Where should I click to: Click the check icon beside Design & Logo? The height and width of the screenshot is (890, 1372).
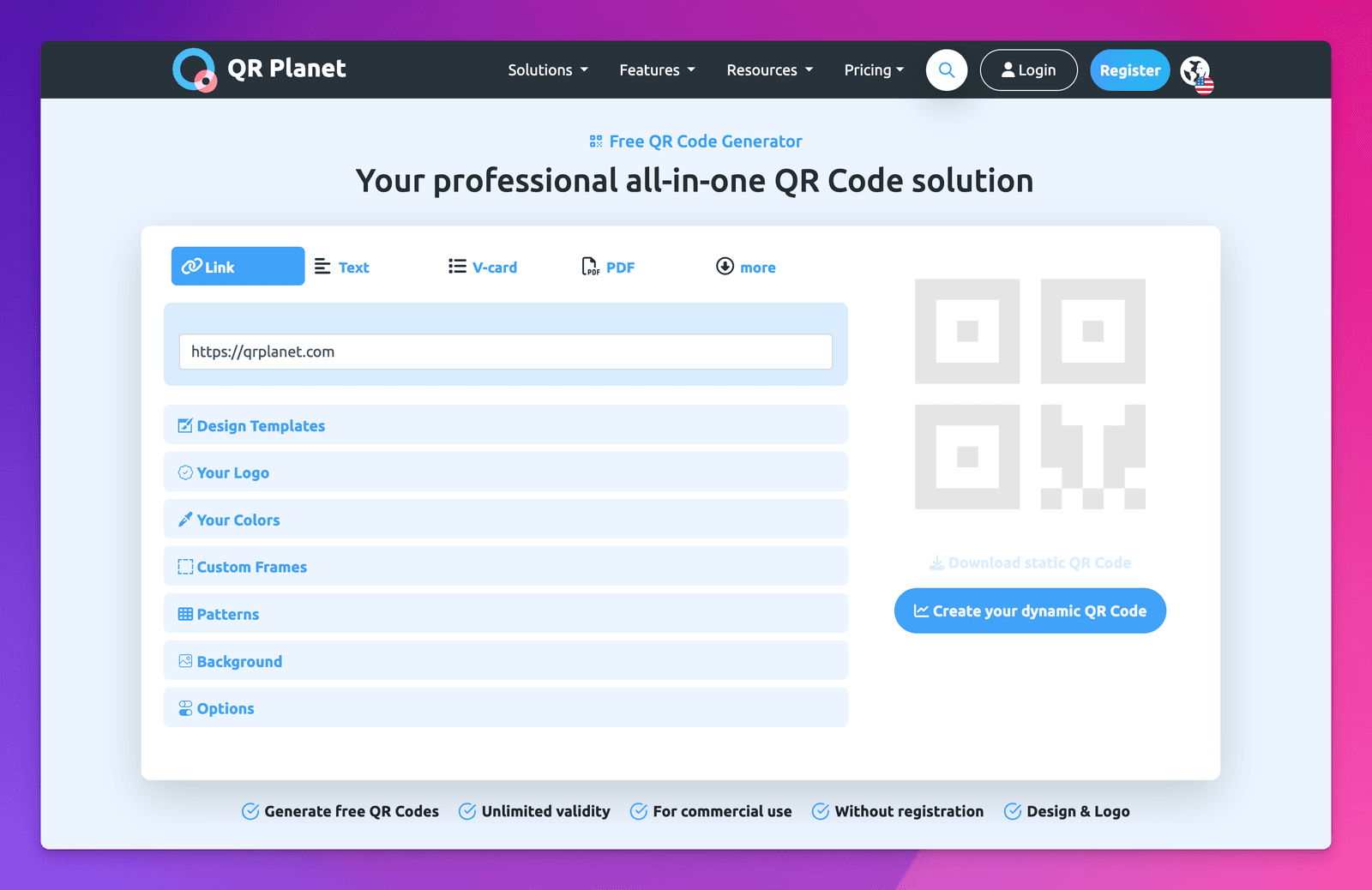tap(1013, 811)
